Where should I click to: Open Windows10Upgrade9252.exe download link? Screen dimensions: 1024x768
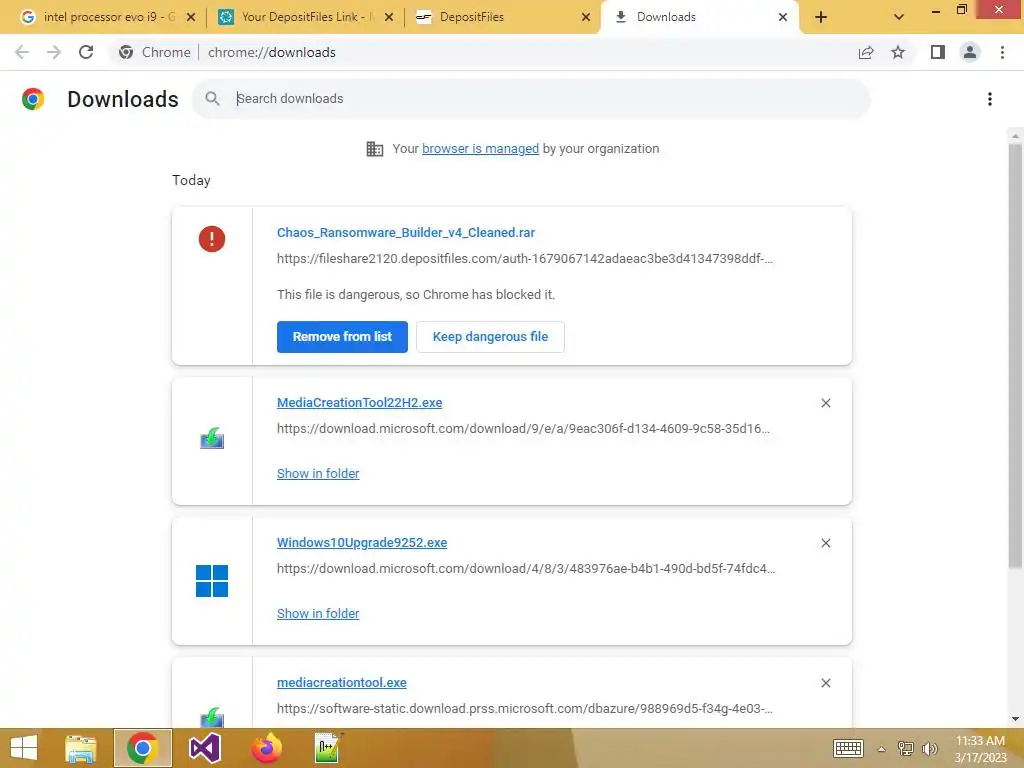(x=362, y=543)
